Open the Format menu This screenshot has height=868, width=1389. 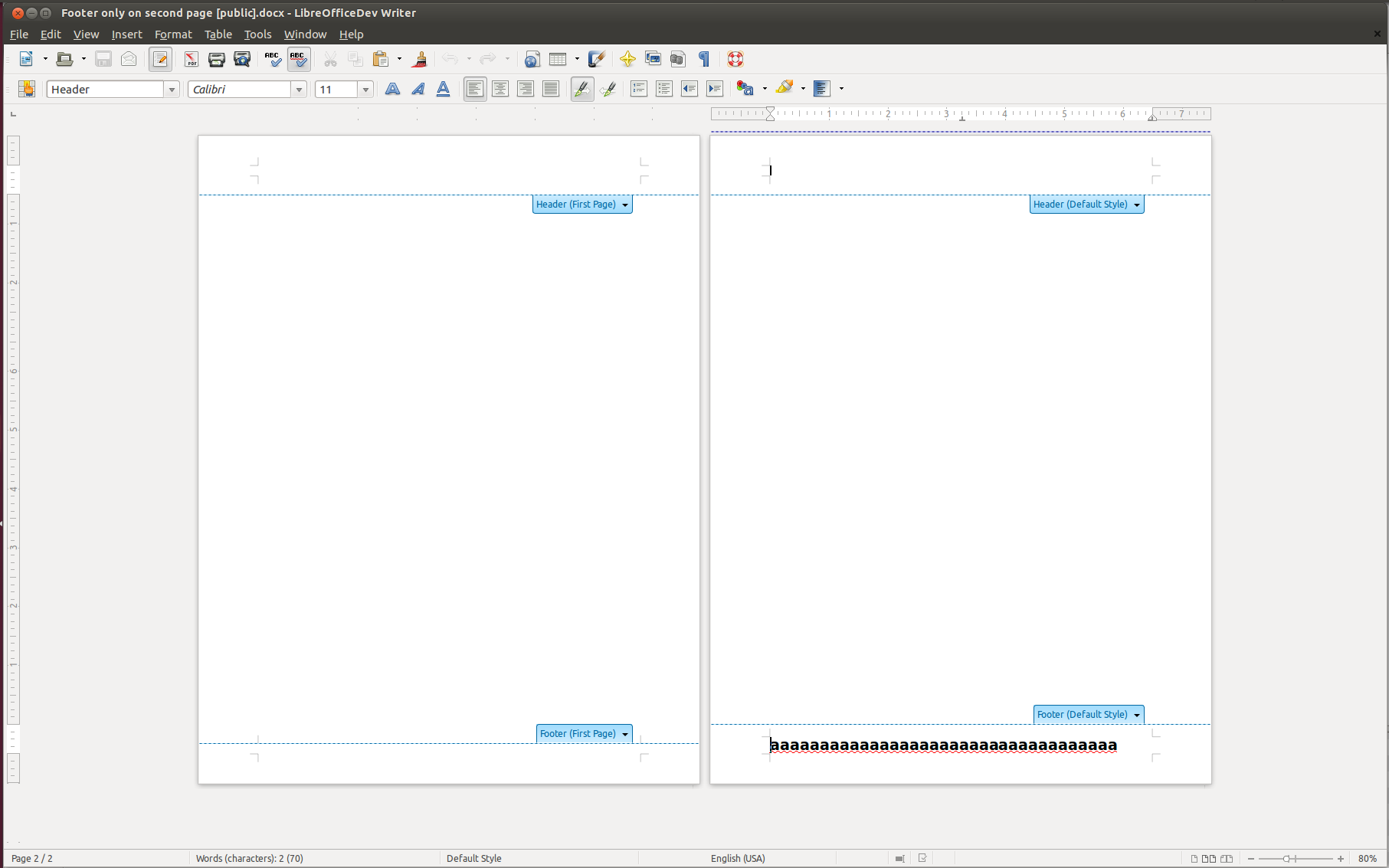pos(173,34)
